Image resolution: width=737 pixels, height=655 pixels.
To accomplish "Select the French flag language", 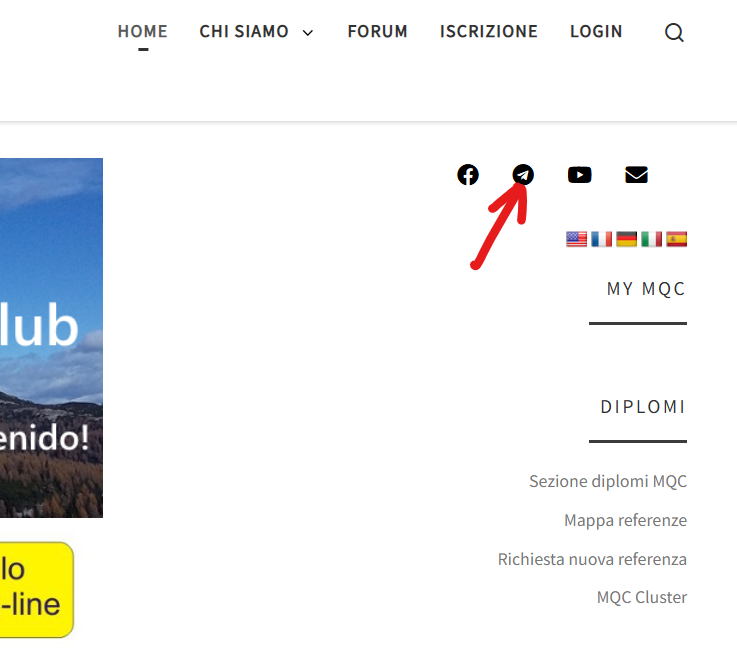I will click(601, 239).
